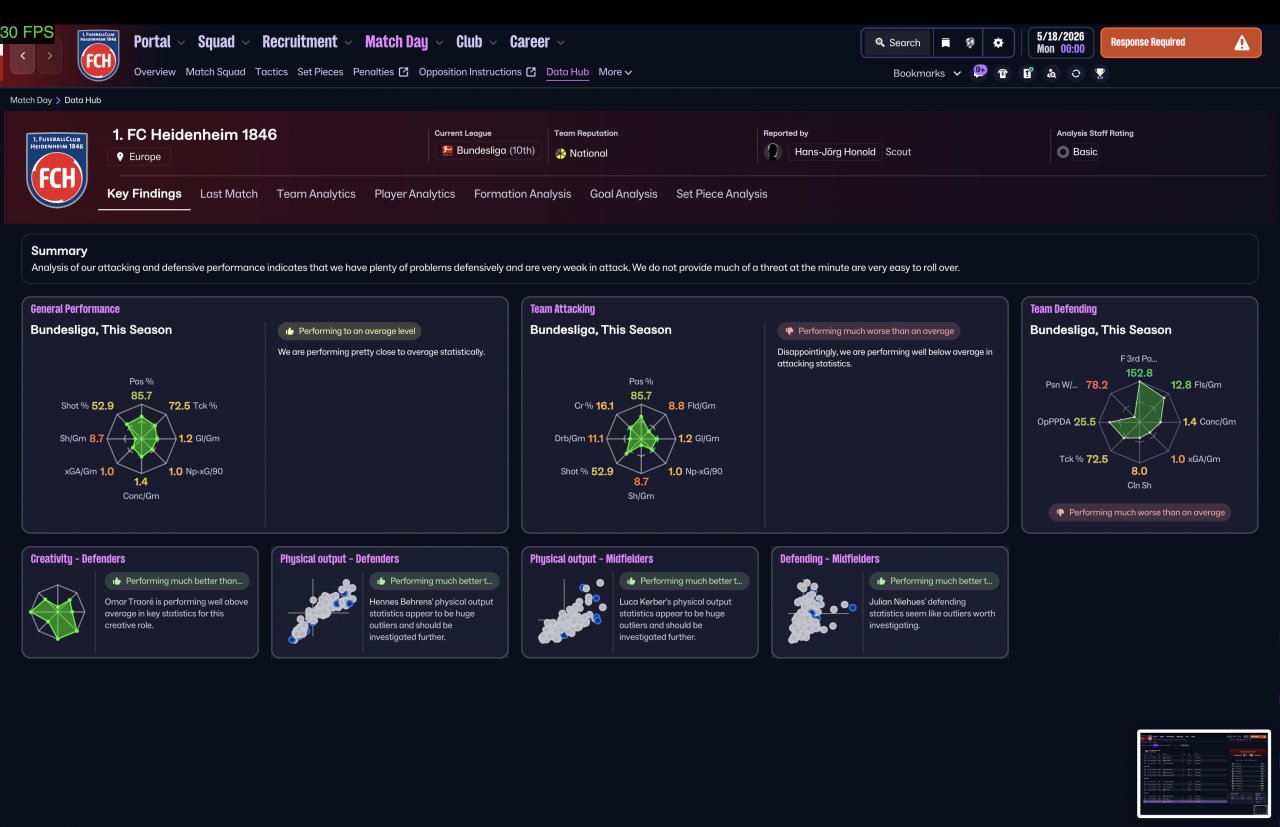Click the player search icon in bookmarks bar
The image size is (1280, 827).
[1051, 73]
